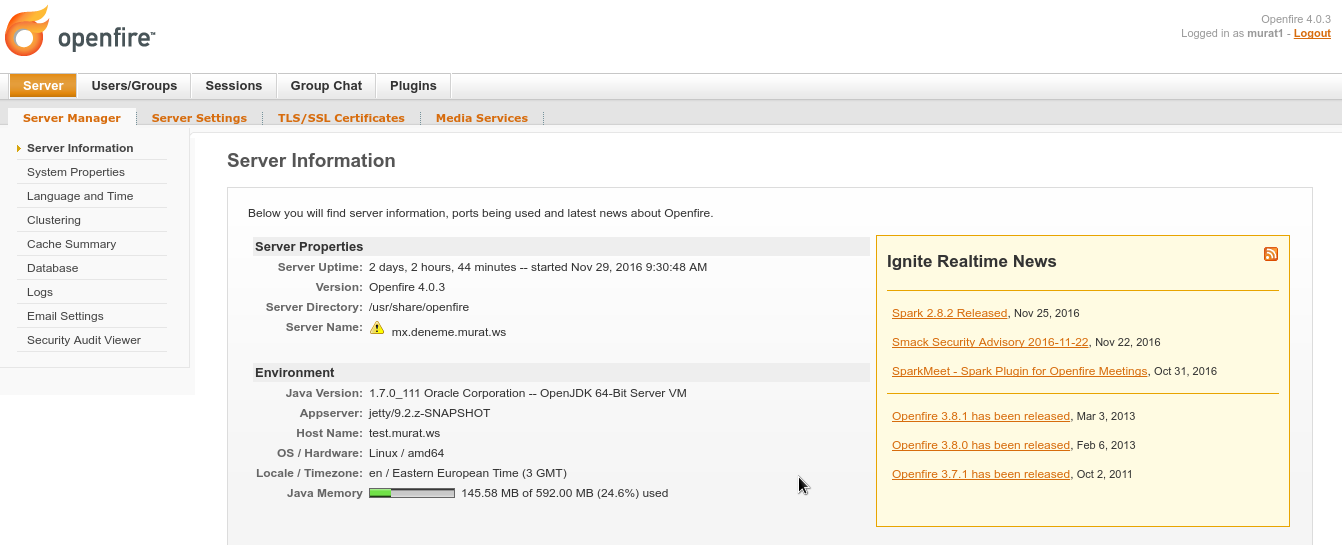The height and width of the screenshot is (545, 1342).
Task: Click the server name mx.deneme.murat.ws
Action: coord(449,332)
